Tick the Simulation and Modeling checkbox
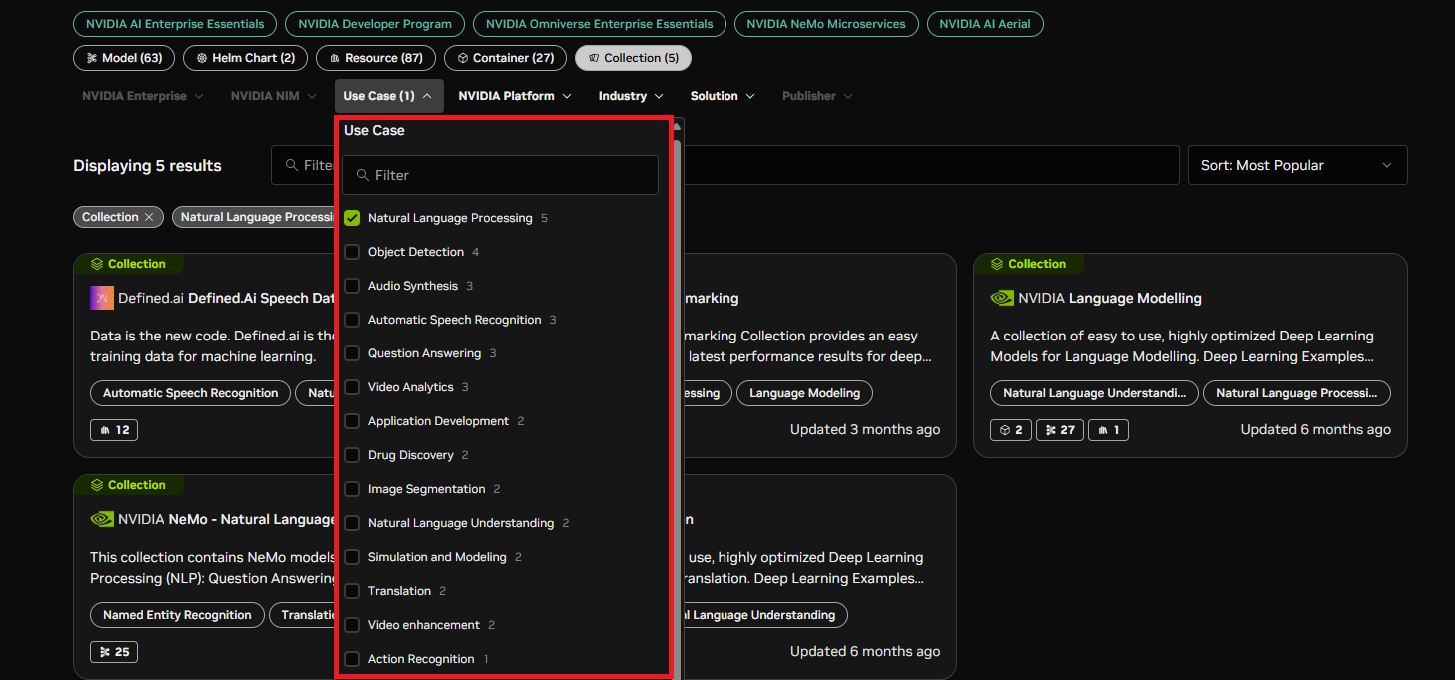This screenshot has height=680, width=1455. [352, 557]
